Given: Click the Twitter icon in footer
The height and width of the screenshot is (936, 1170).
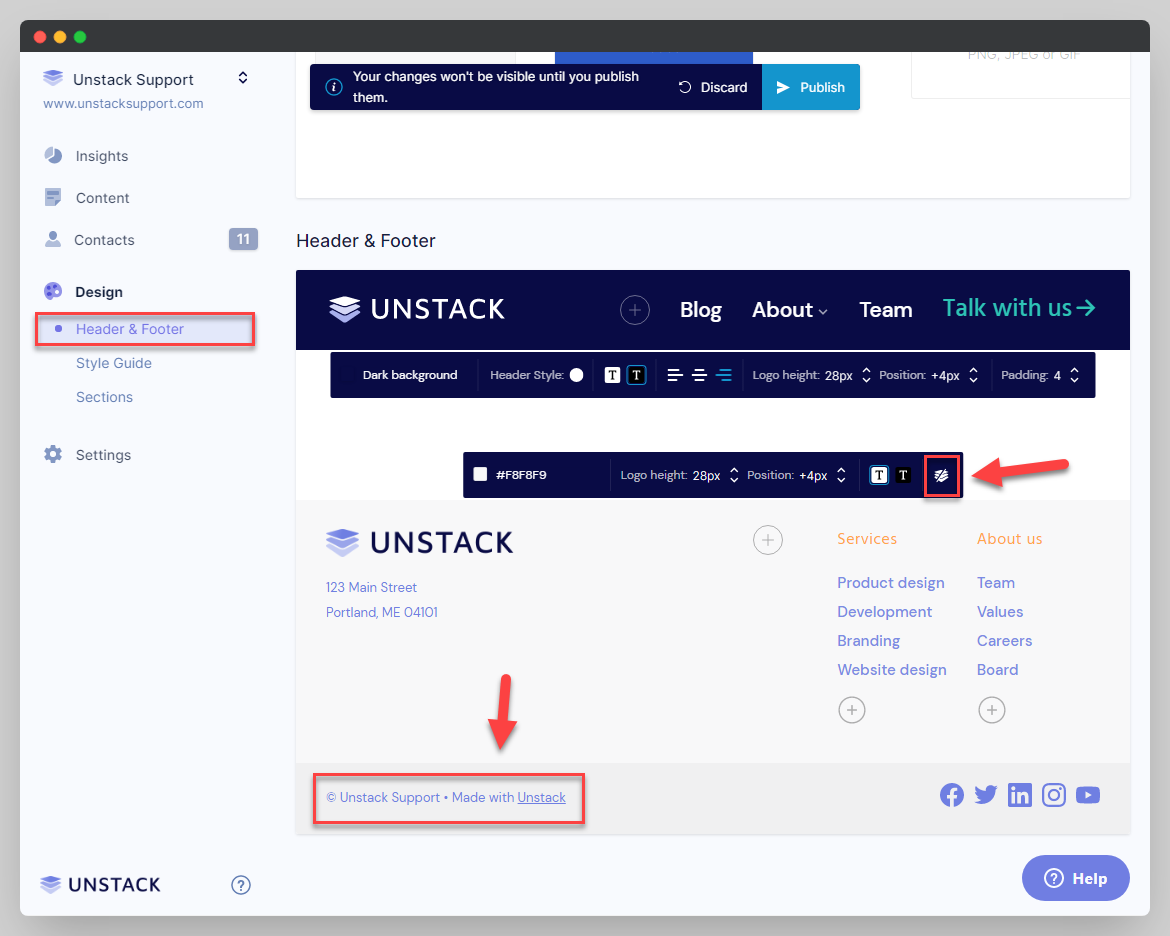Looking at the screenshot, I should point(986,796).
